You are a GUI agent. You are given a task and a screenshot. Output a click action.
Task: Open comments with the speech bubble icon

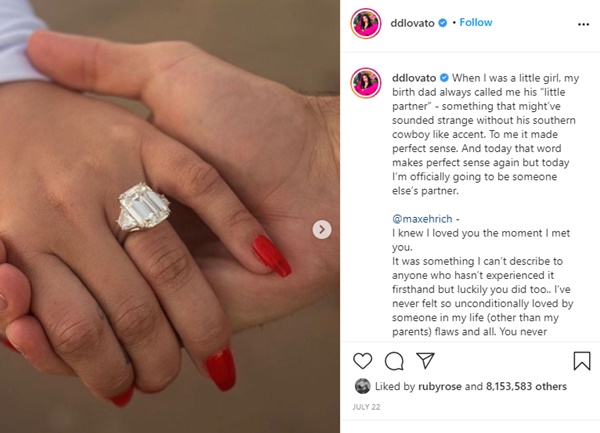point(394,361)
